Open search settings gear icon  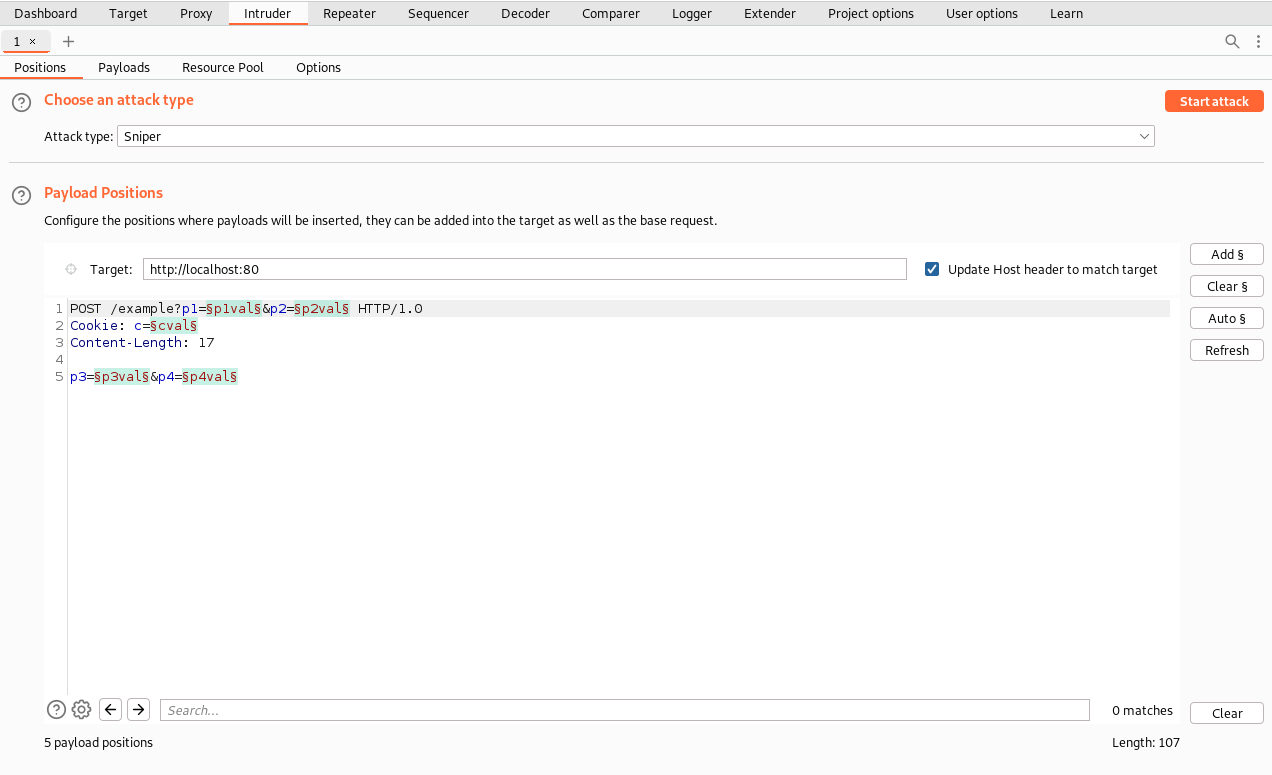[x=82, y=710]
